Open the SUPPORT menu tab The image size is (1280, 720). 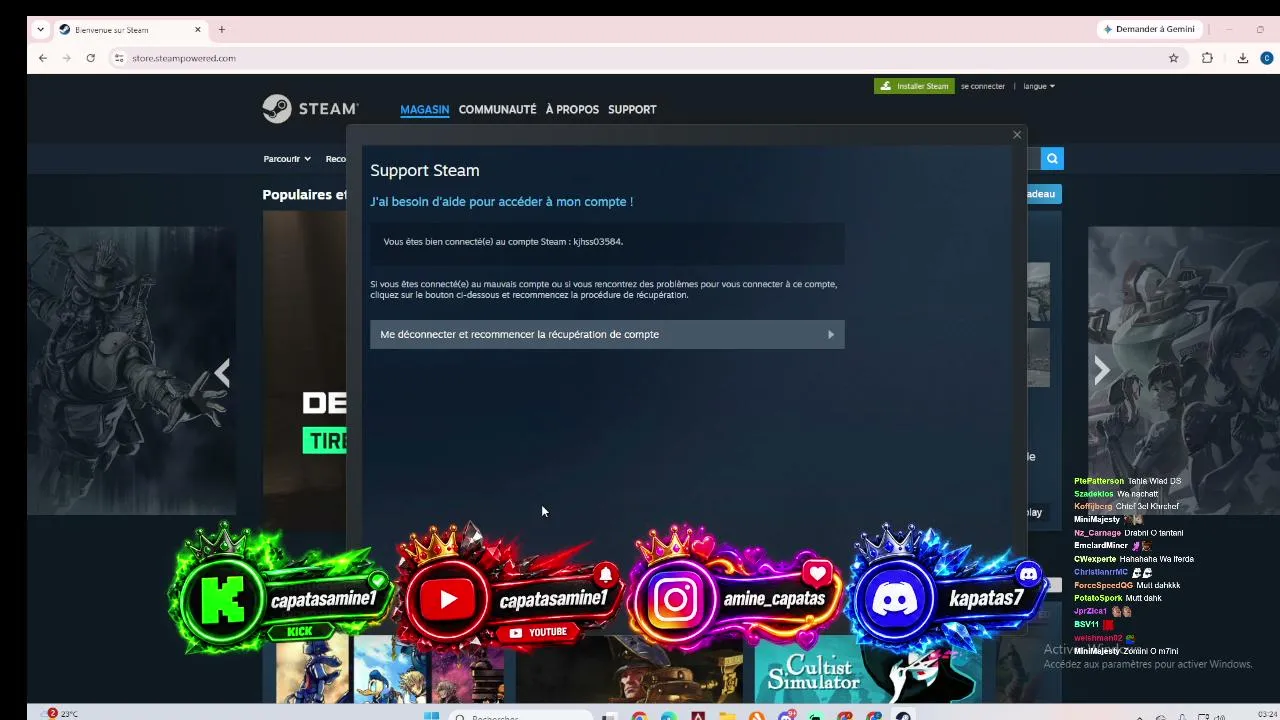(632, 110)
